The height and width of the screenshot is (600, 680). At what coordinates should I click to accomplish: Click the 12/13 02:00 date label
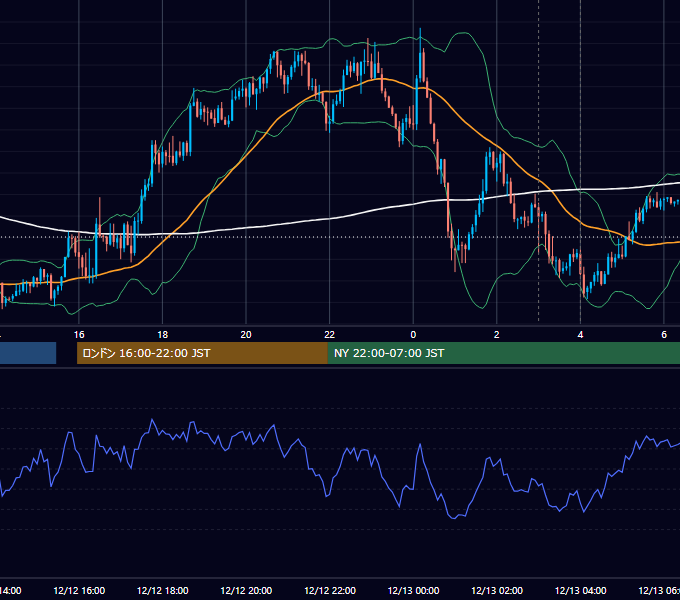(497, 590)
